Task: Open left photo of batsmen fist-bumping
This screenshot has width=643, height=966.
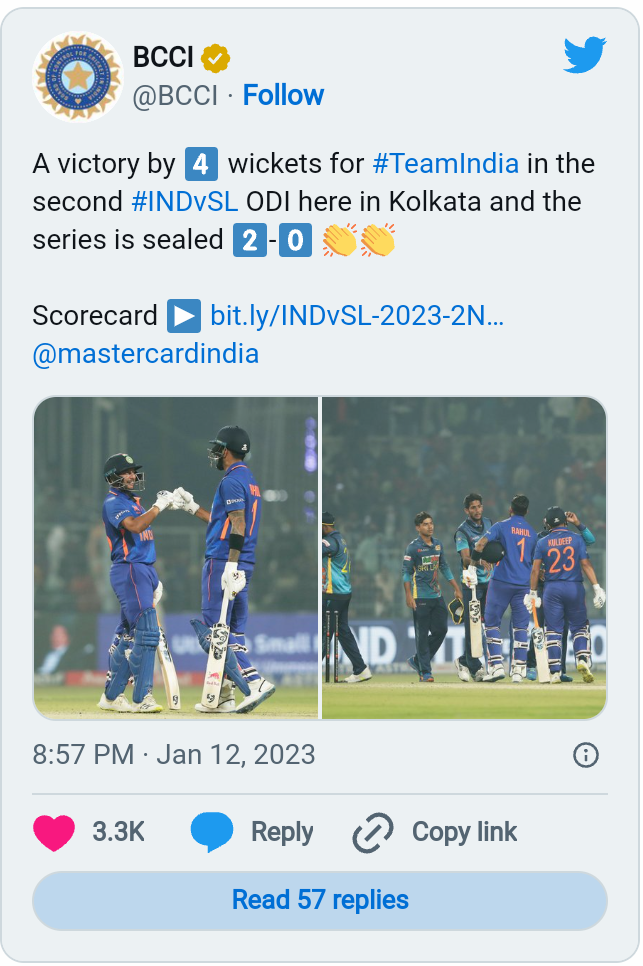Action: [x=176, y=558]
